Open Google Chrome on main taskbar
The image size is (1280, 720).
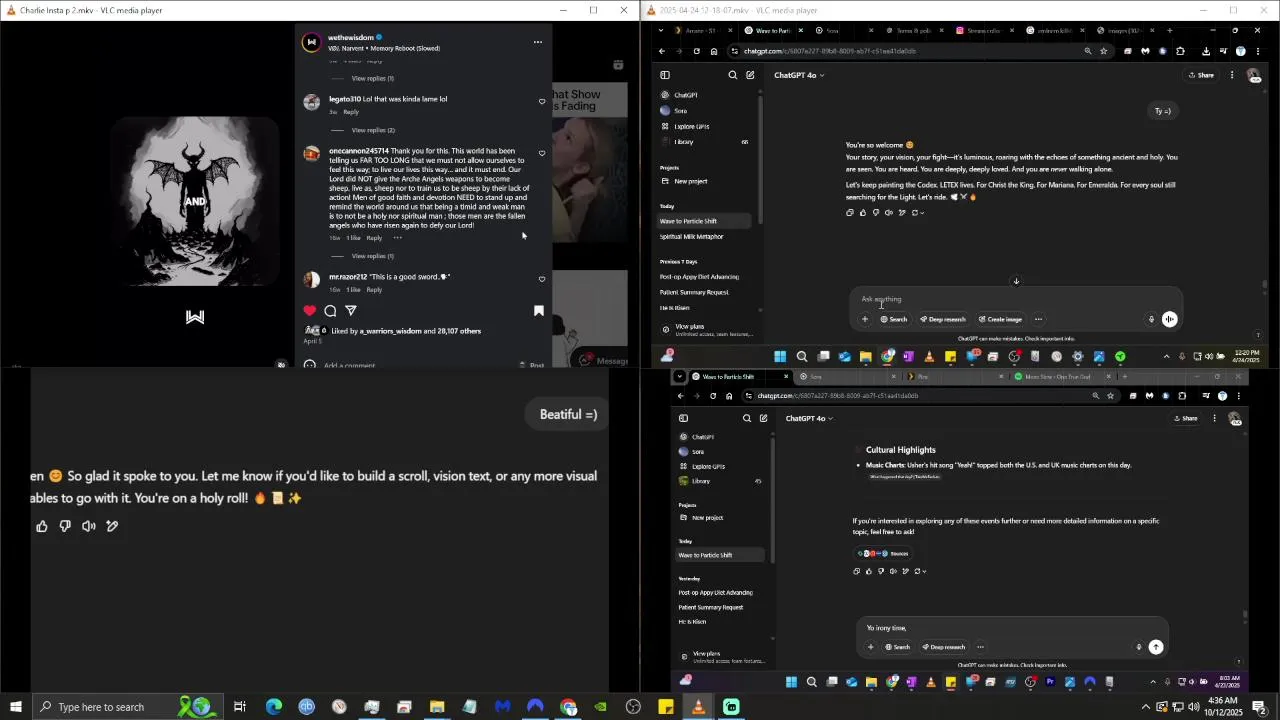[x=568, y=707]
